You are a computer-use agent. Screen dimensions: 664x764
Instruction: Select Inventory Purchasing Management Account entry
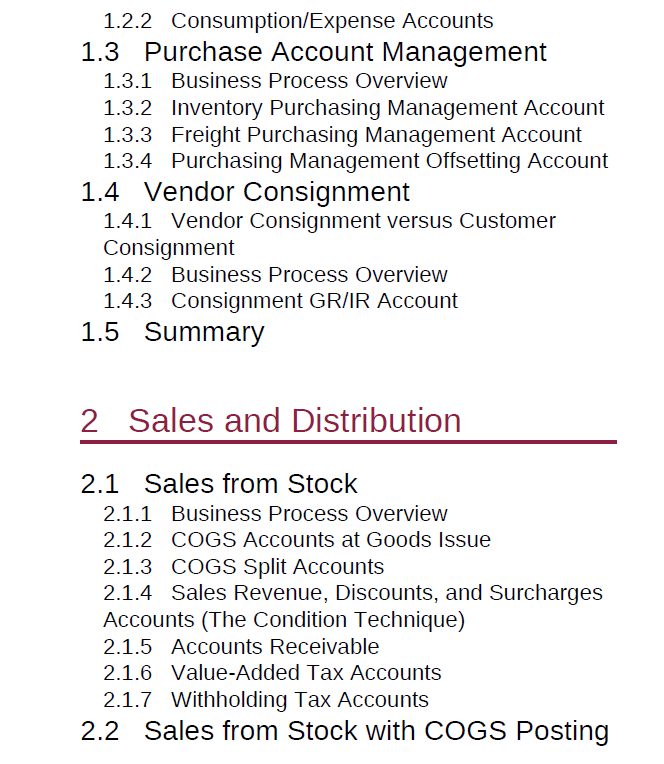pyautogui.click(x=354, y=108)
